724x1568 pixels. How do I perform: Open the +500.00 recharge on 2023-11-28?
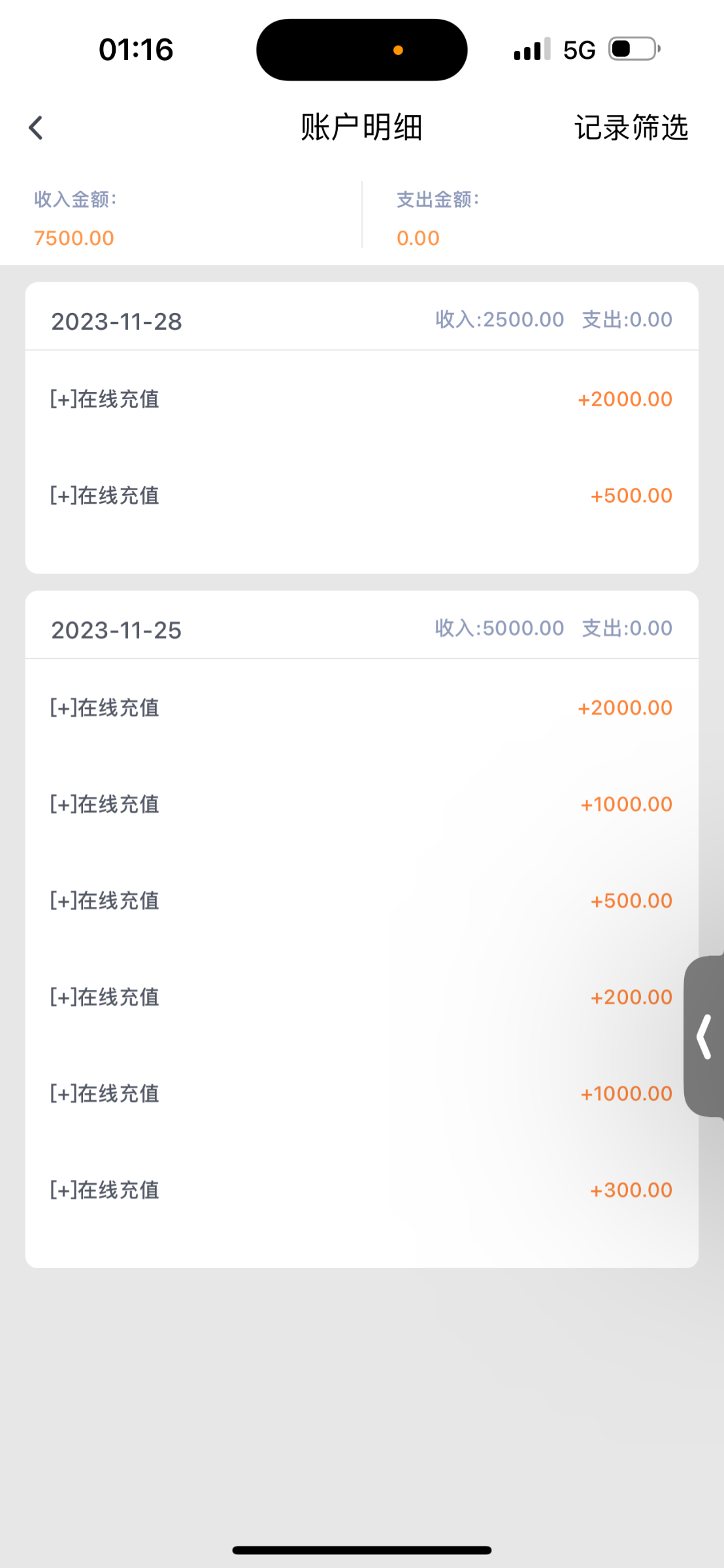click(x=362, y=496)
